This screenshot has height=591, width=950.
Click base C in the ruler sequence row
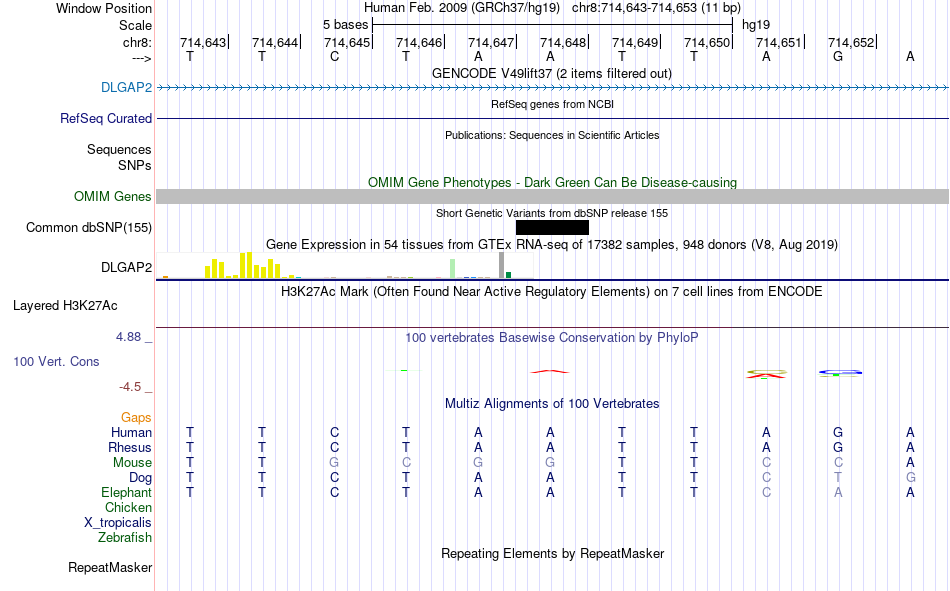point(334,56)
